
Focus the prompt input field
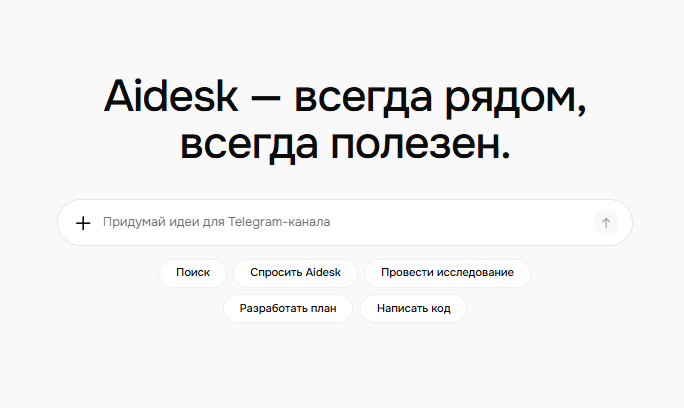pos(345,223)
